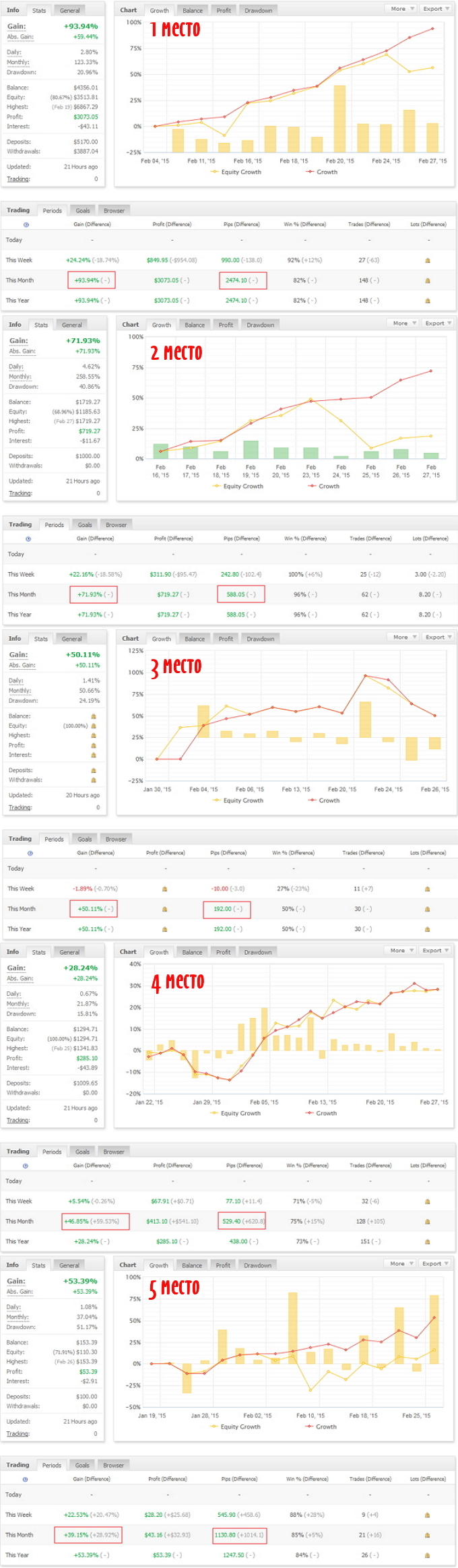
Task: Click the Drawdown link in +71.93% info panel
Action: 24,387
